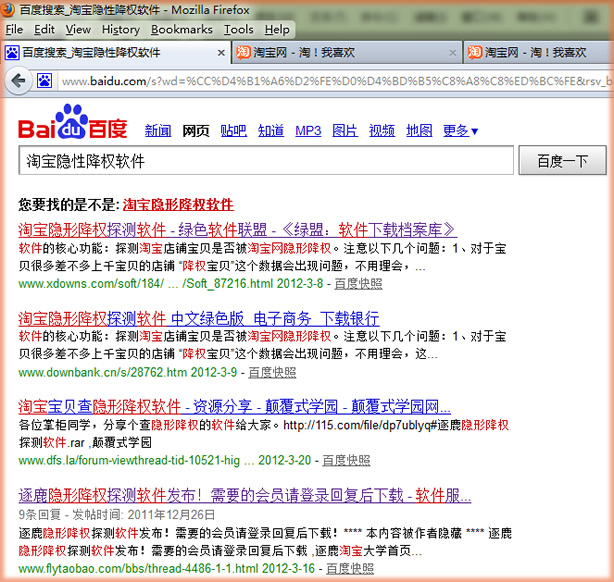Open the first result from 绿色软件联盟
614x582 pixels.
(237, 229)
